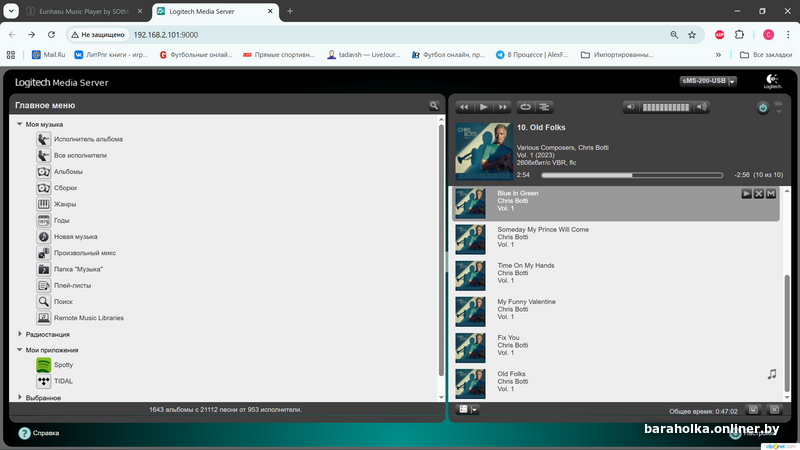Open the playlist view mode dropdown
The width and height of the screenshot is (800, 450).
pyautogui.click(x=468, y=409)
